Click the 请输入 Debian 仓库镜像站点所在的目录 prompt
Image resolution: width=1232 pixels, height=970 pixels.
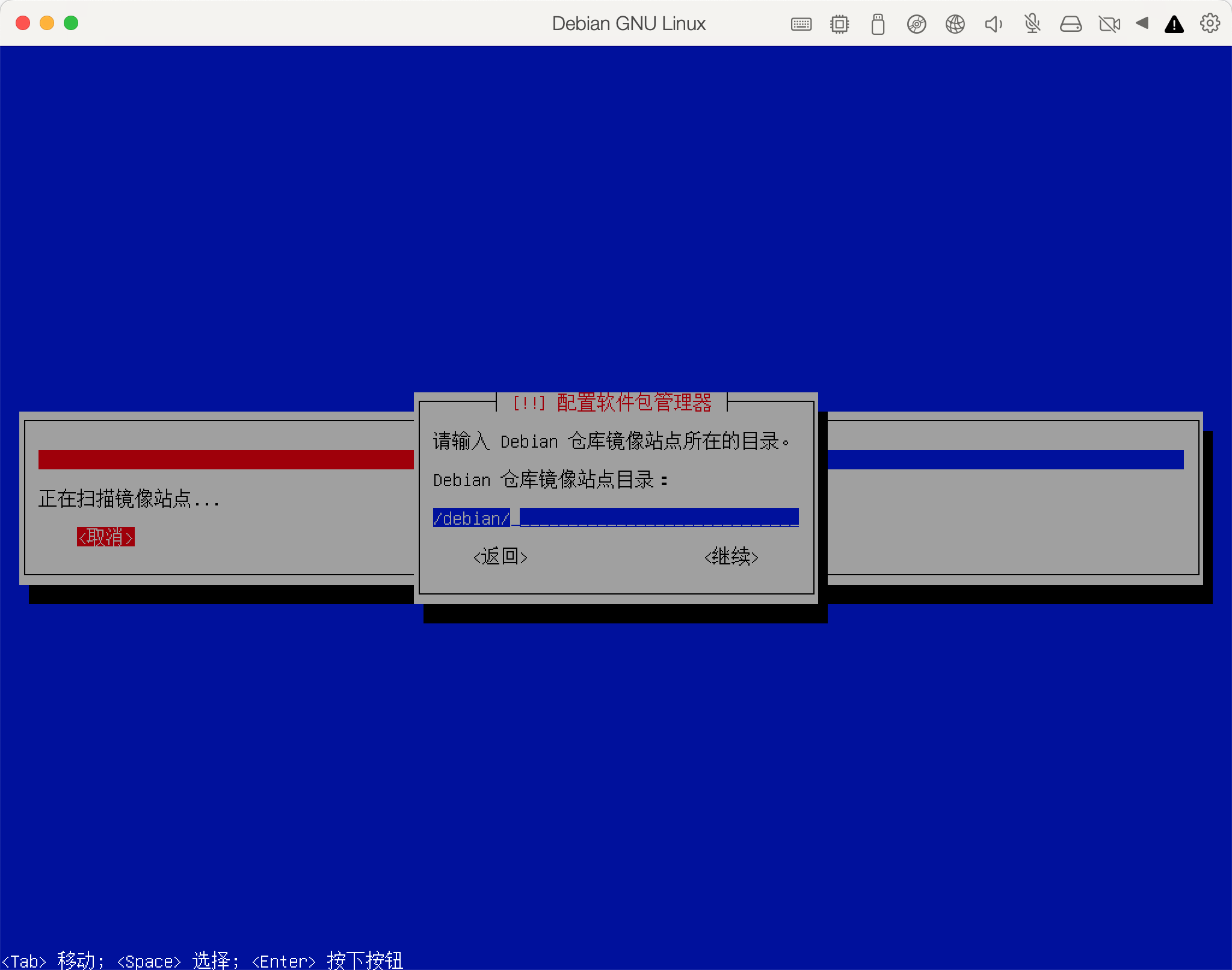coord(611,441)
